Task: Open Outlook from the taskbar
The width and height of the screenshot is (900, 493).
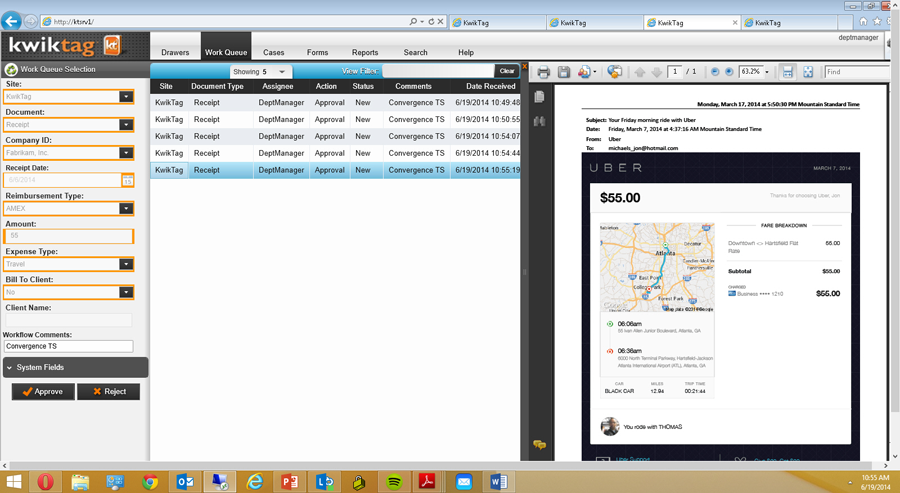Action: pyautogui.click(x=185, y=482)
